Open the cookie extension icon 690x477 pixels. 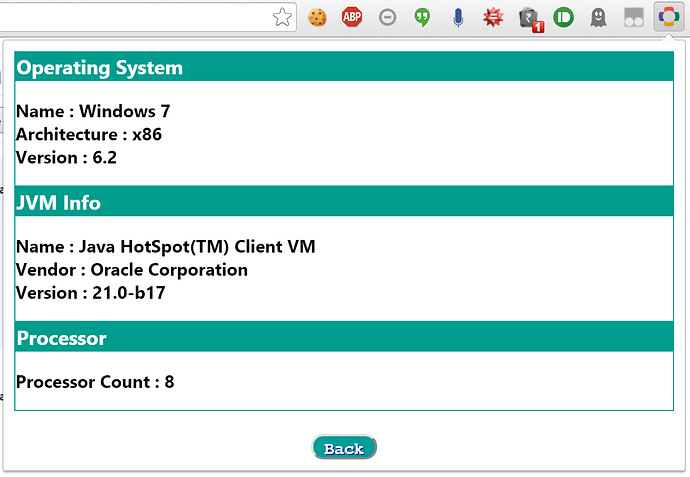point(317,18)
